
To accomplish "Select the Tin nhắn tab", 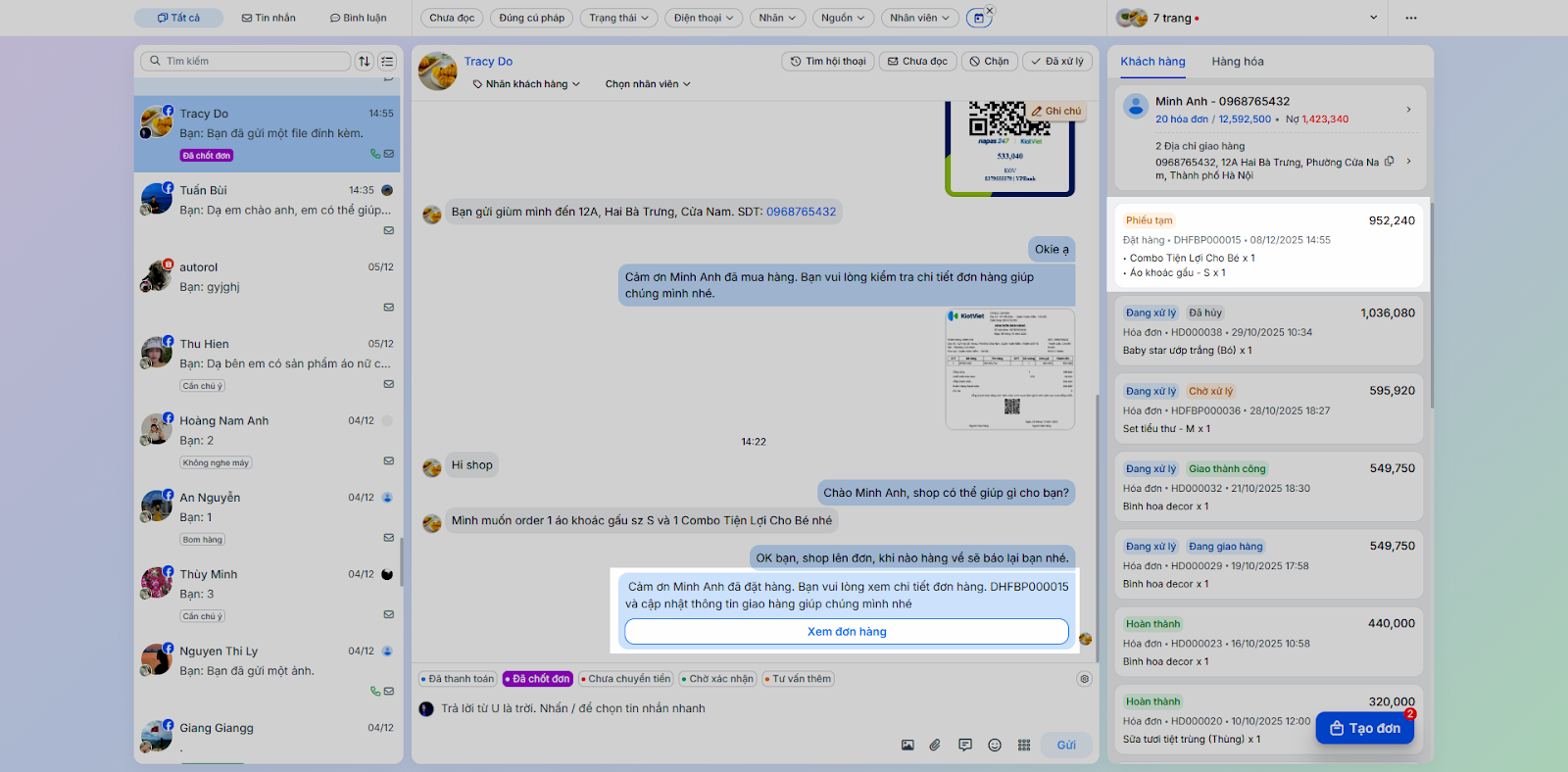I will coord(269,18).
